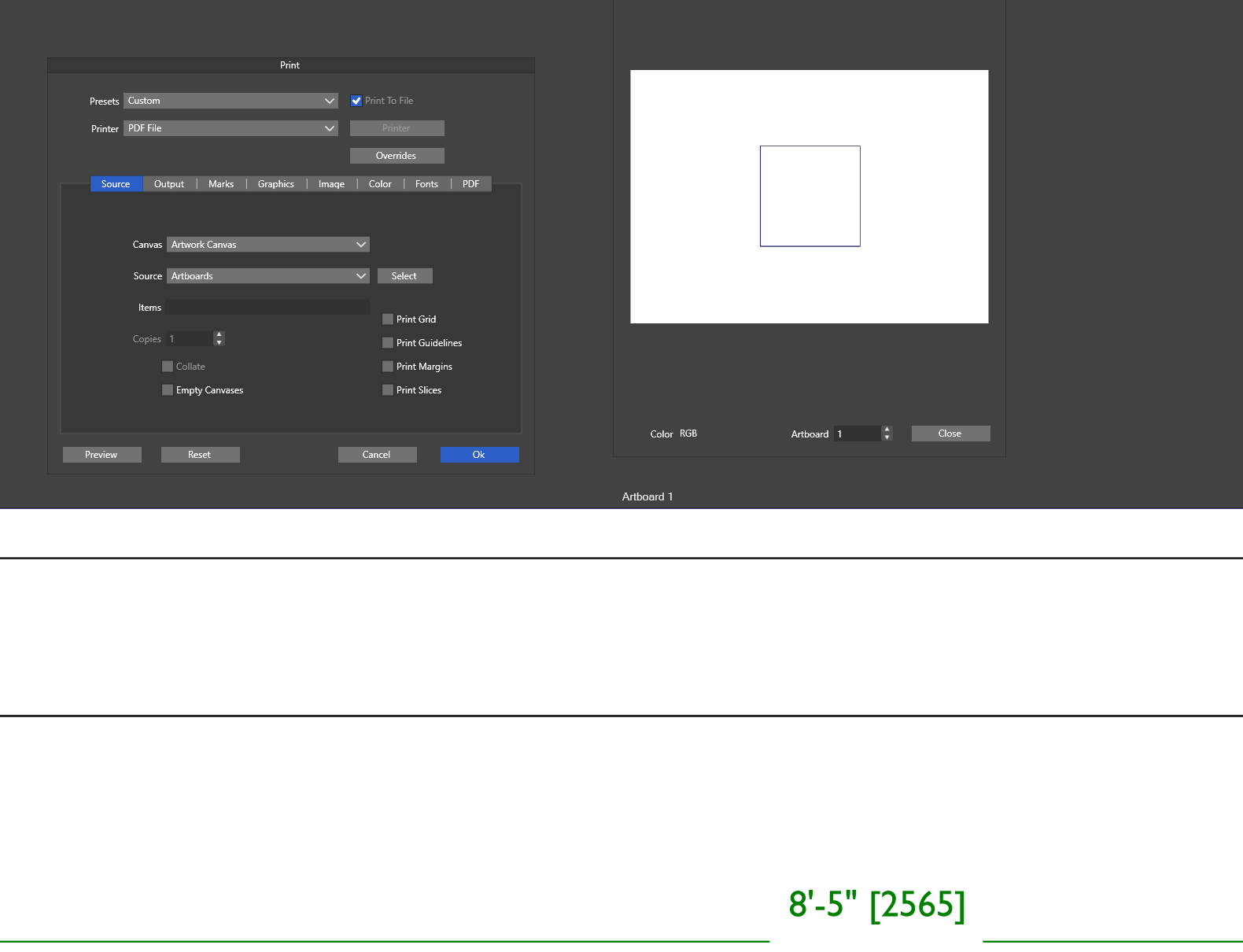Screen dimensions: 1243x952
Task: Check the Print Slices option
Action: [388, 390]
